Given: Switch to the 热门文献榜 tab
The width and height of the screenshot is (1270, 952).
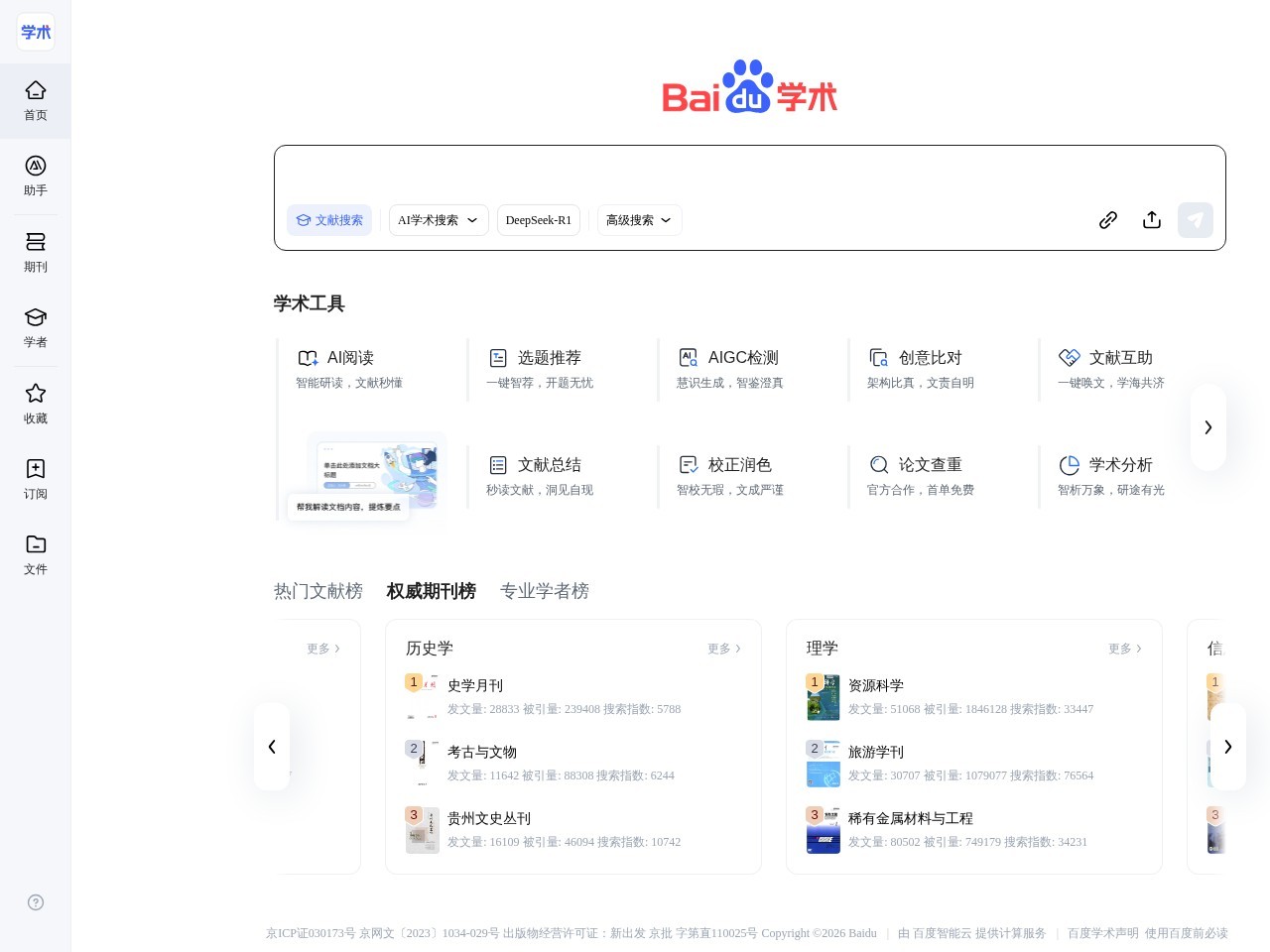Looking at the screenshot, I should (317, 591).
